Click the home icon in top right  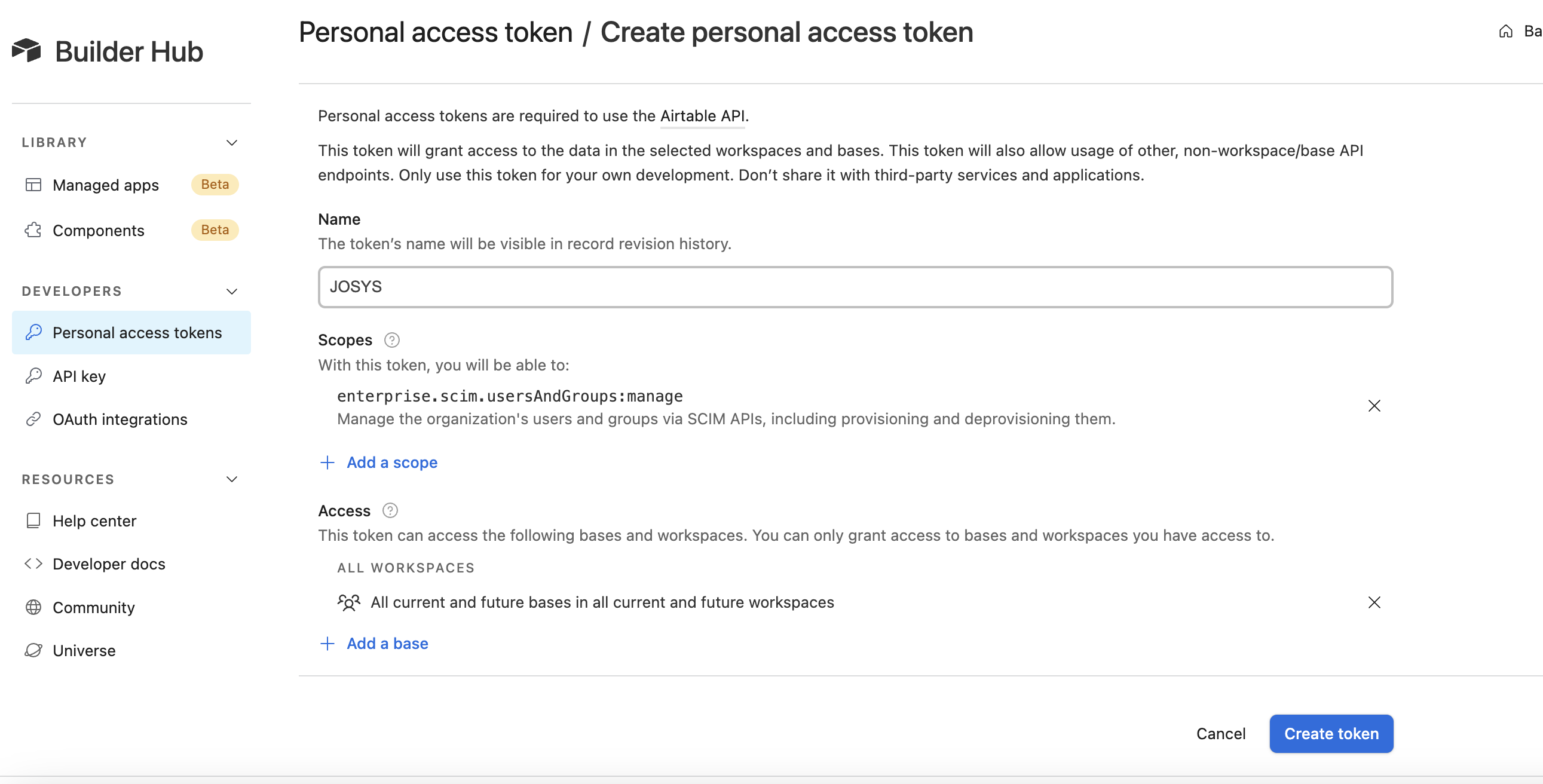(x=1505, y=31)
